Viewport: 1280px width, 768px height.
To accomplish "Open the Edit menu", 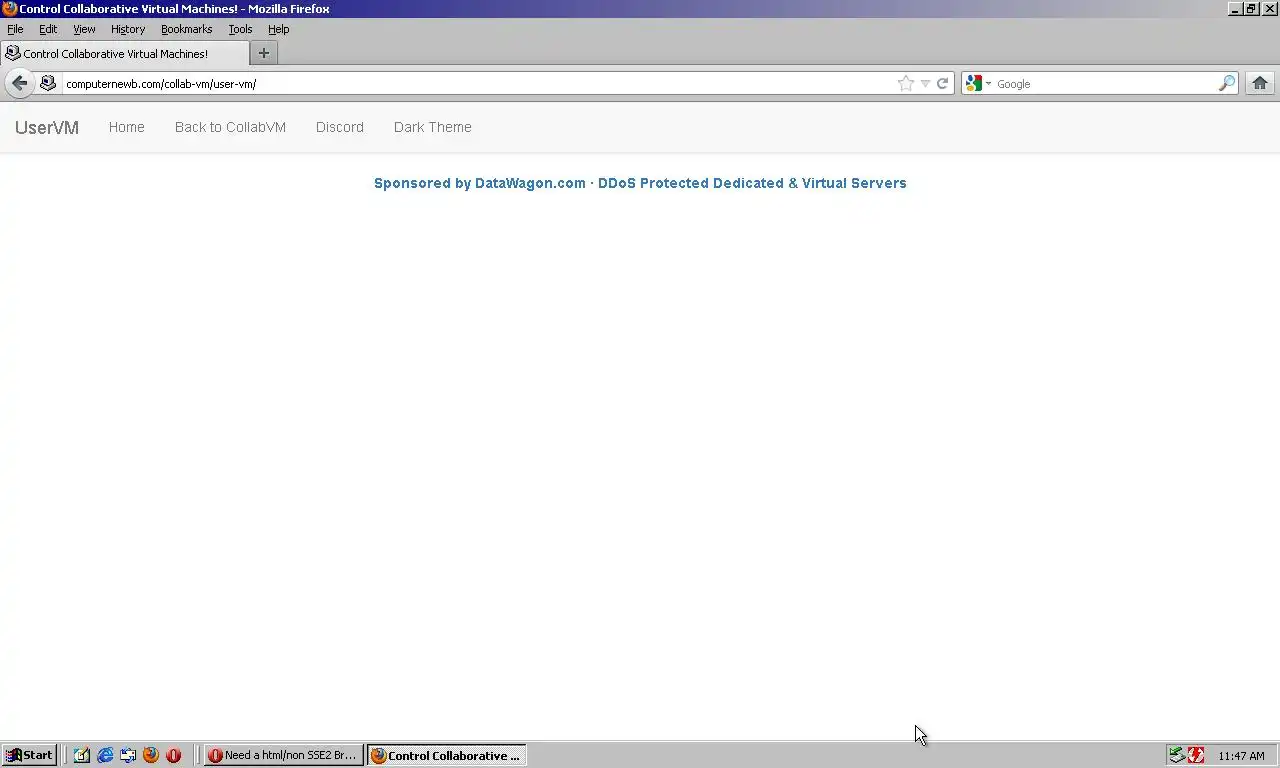I will [x=48, y=29].
